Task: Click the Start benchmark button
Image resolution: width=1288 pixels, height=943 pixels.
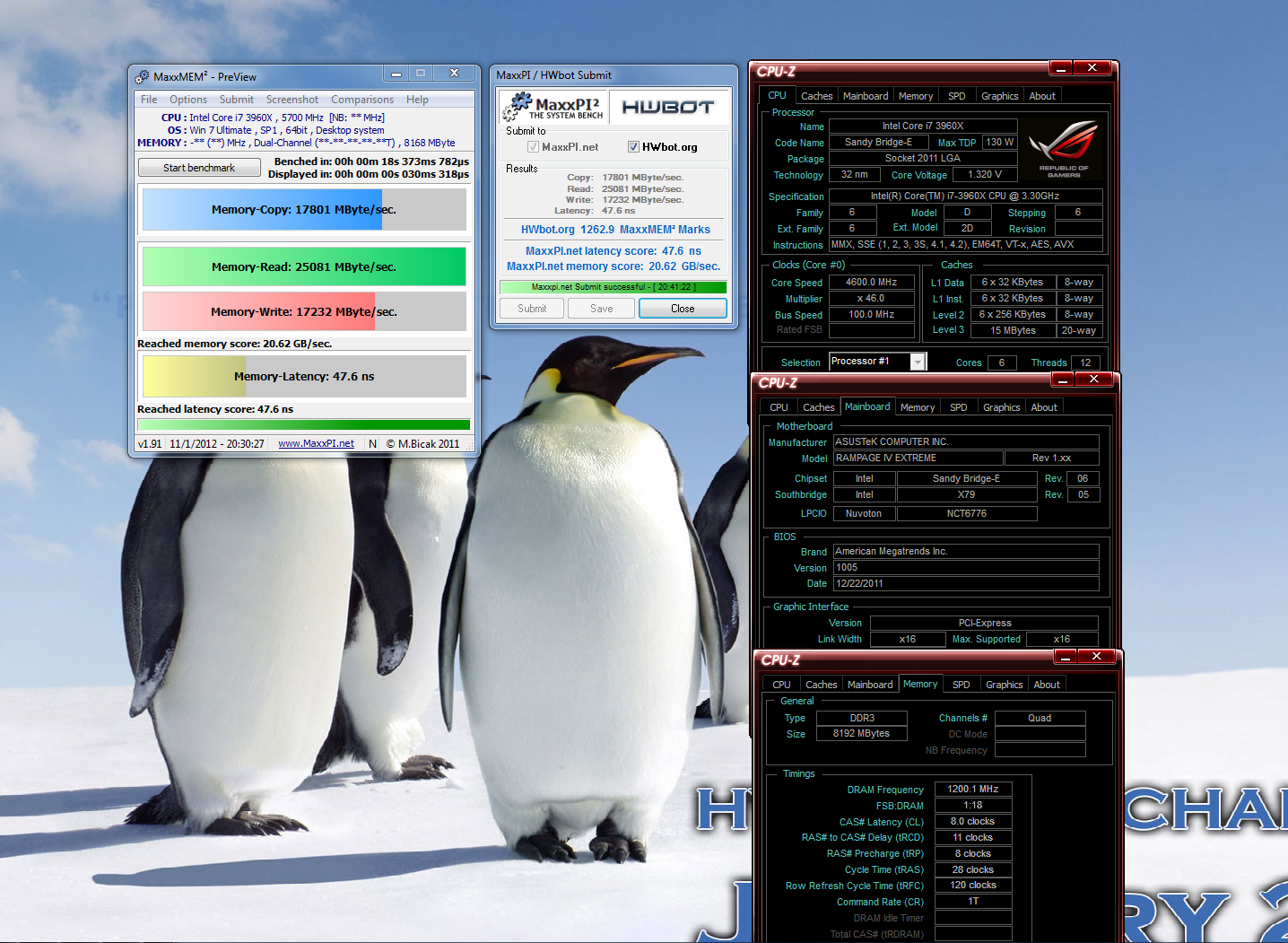Action: point(199,168)
